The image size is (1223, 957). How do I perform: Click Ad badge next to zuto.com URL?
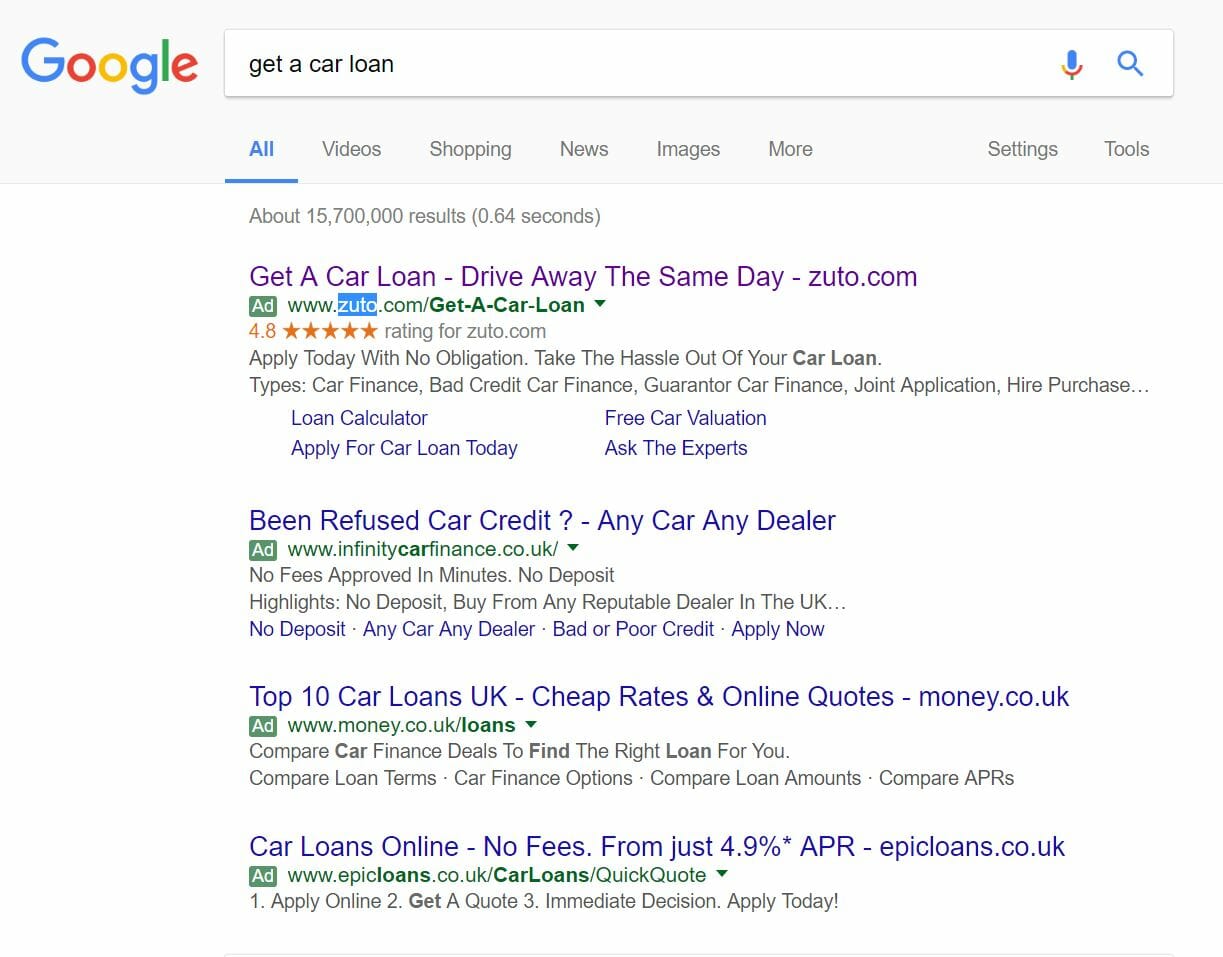[x=263, y=306]
